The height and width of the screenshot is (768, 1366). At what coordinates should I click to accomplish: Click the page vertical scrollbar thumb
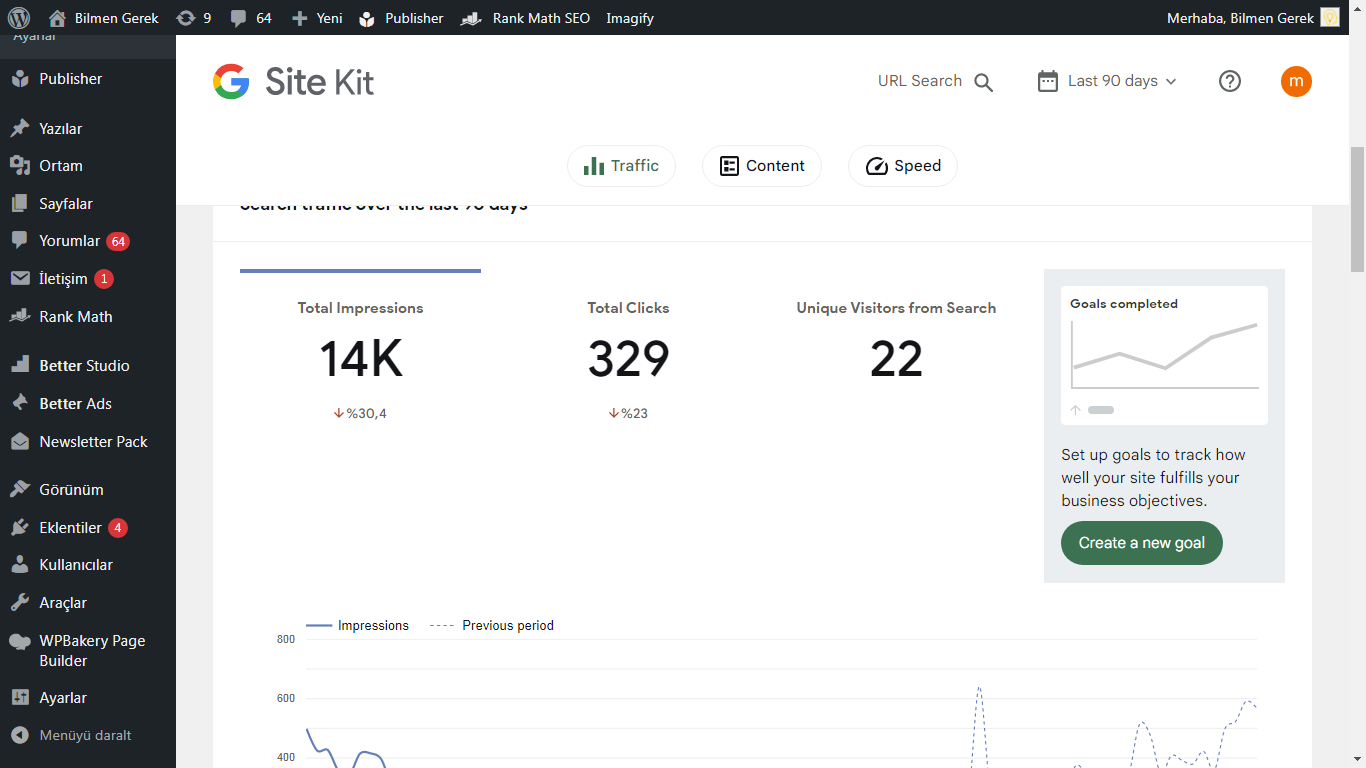click(x=1357, y=210)
